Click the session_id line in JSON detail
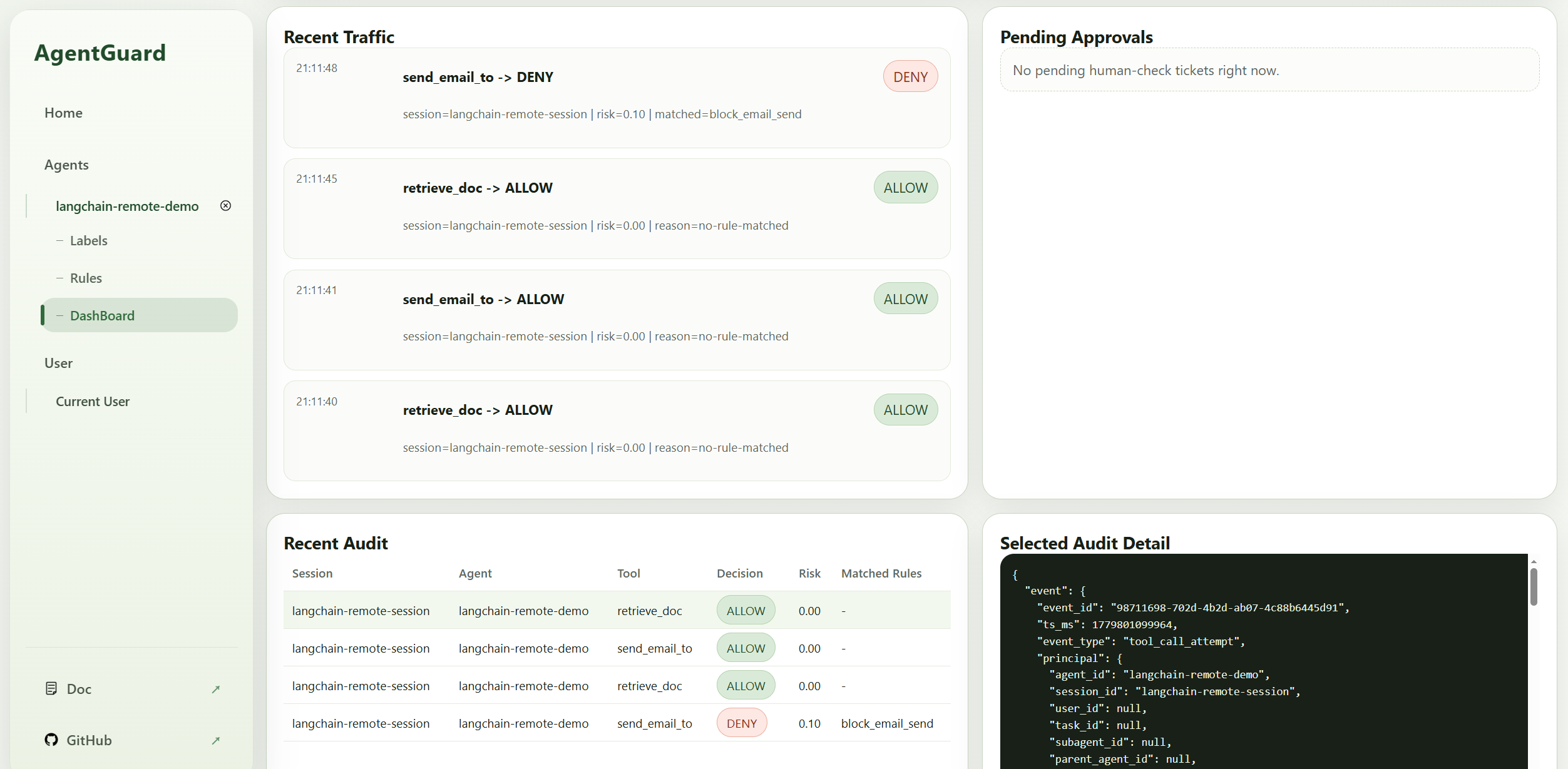Image resolution: width=1568 pixels, height=769 pixels. [1175, 691]
